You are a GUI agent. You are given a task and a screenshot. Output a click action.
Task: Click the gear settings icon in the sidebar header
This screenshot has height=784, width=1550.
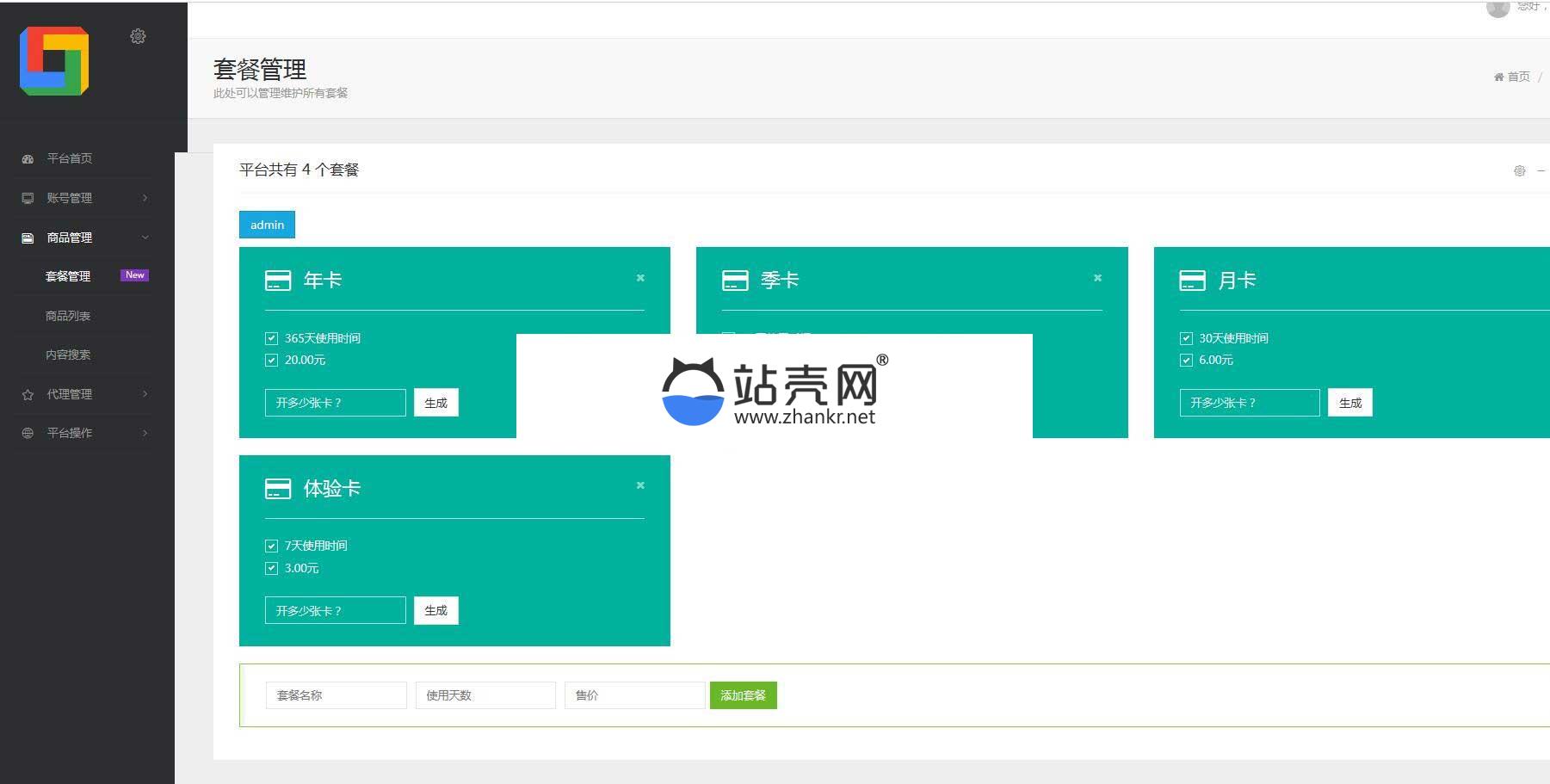pos(138,36)
